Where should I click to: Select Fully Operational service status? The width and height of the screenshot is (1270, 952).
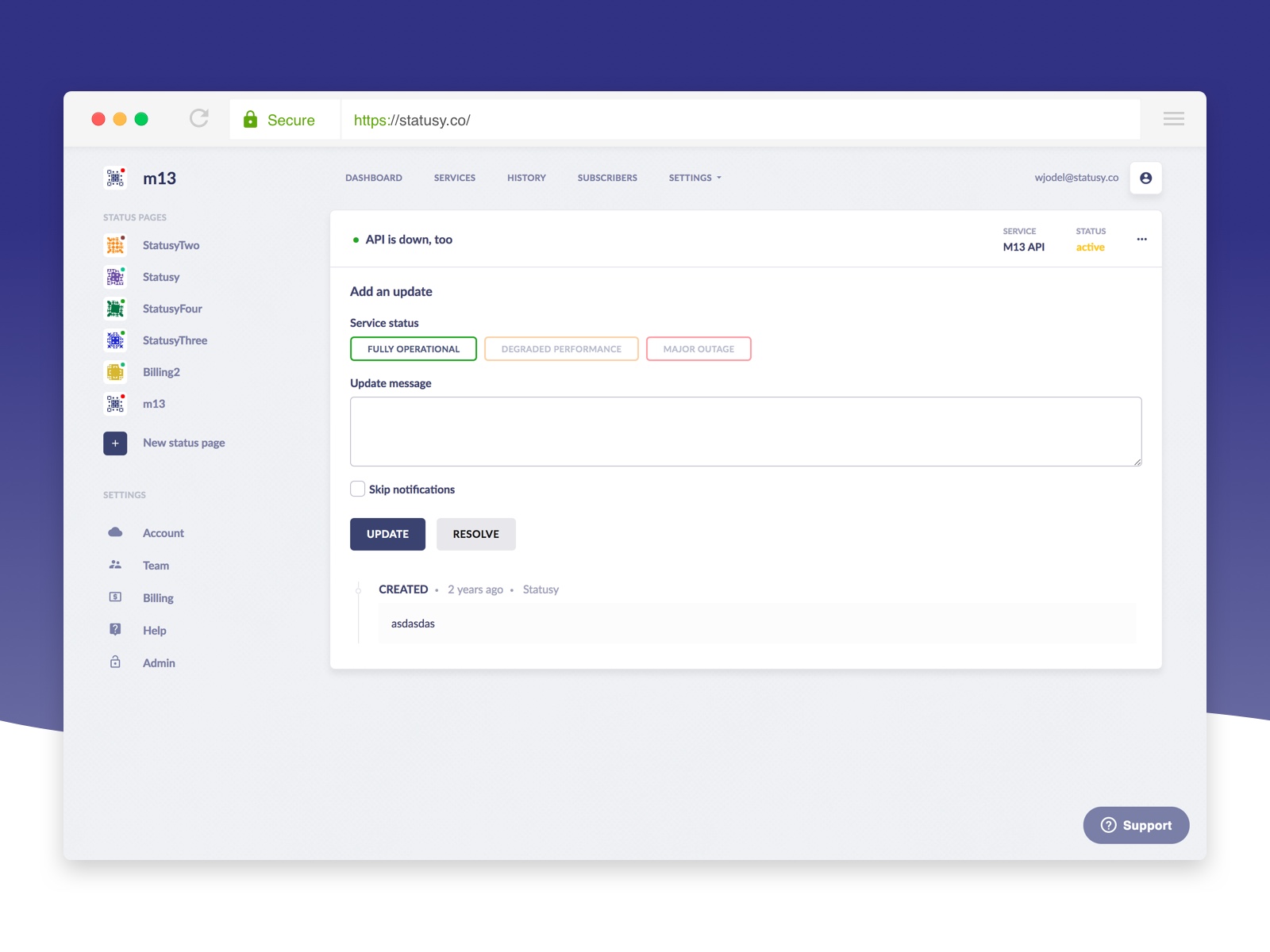(414, 349)
